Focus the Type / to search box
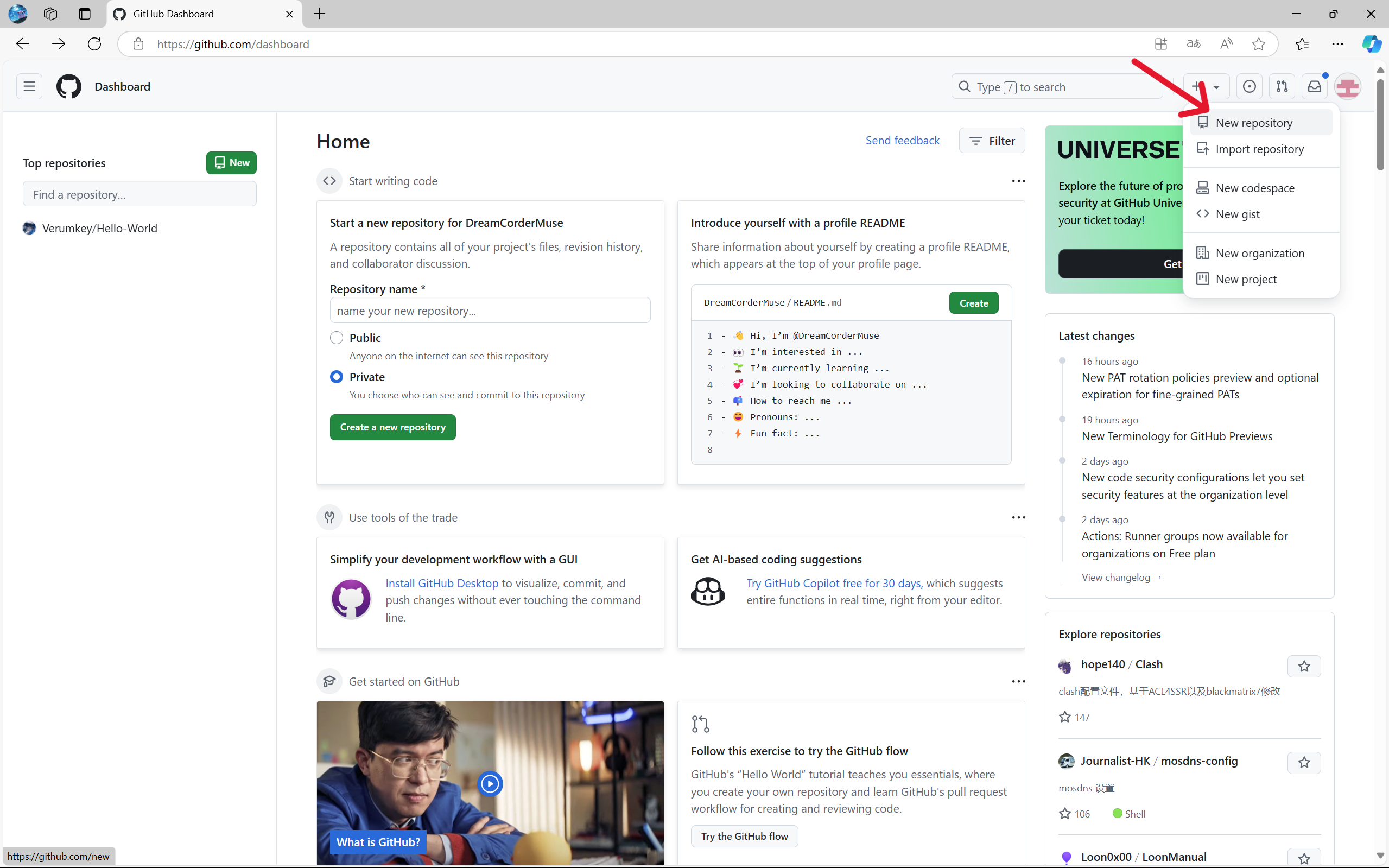Image resolution: width=1389 pixels, height=868 pixels. tap(1057, 87)
